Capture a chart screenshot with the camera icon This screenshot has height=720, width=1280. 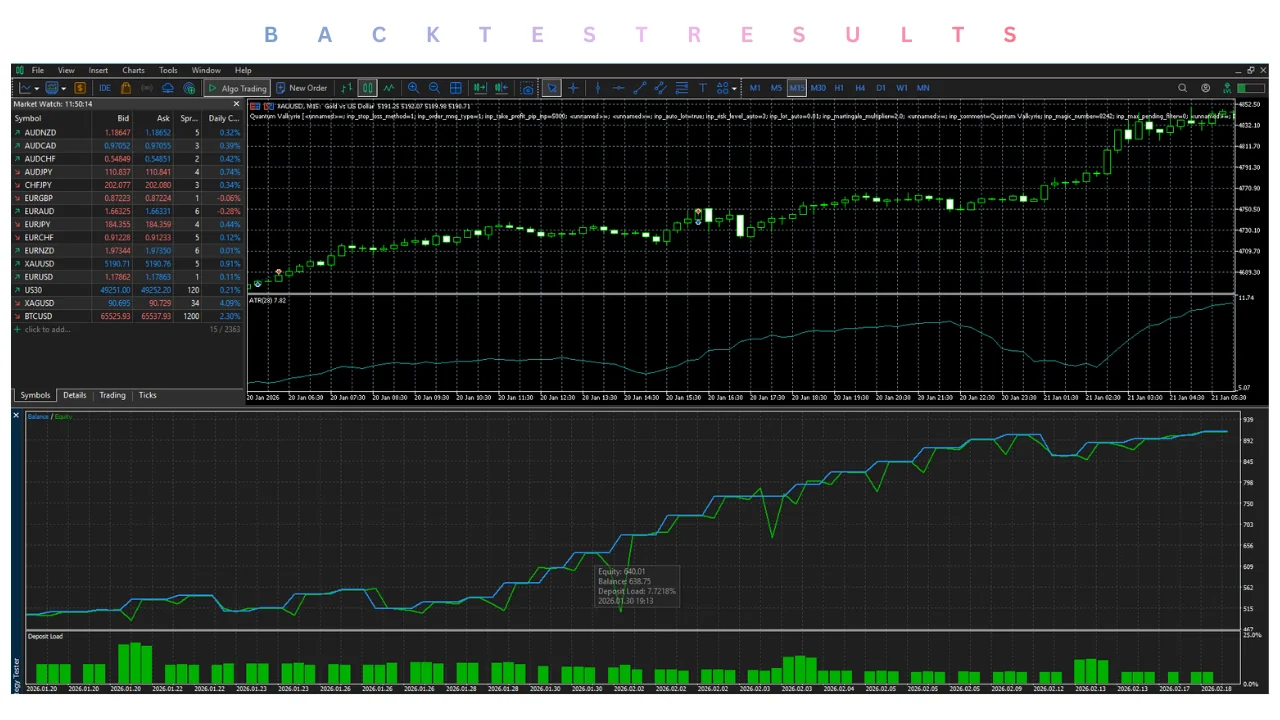528,88
